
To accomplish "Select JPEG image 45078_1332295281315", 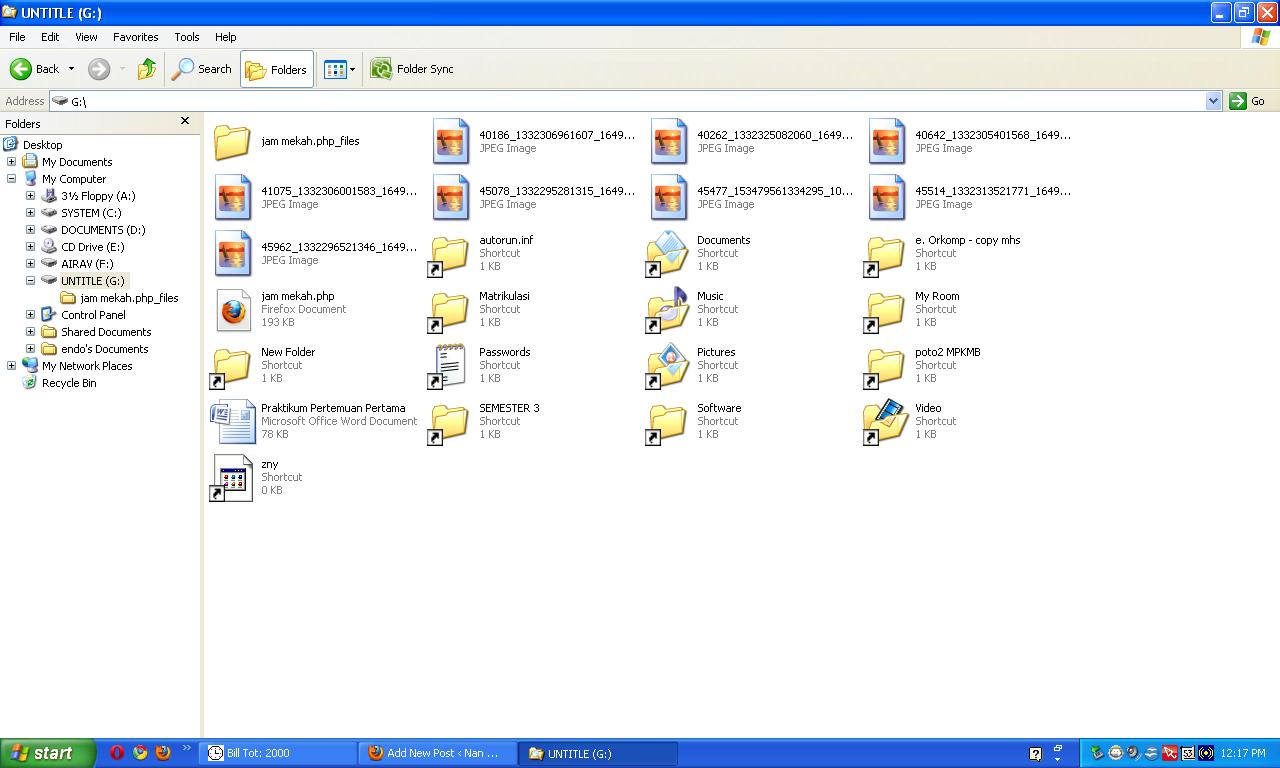I will coord(450,197).
